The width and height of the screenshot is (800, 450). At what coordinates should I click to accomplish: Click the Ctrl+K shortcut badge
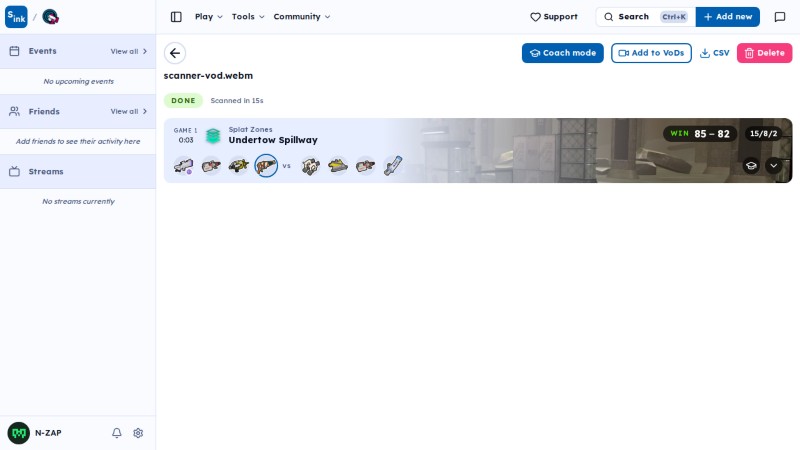[x=673, y=17]
